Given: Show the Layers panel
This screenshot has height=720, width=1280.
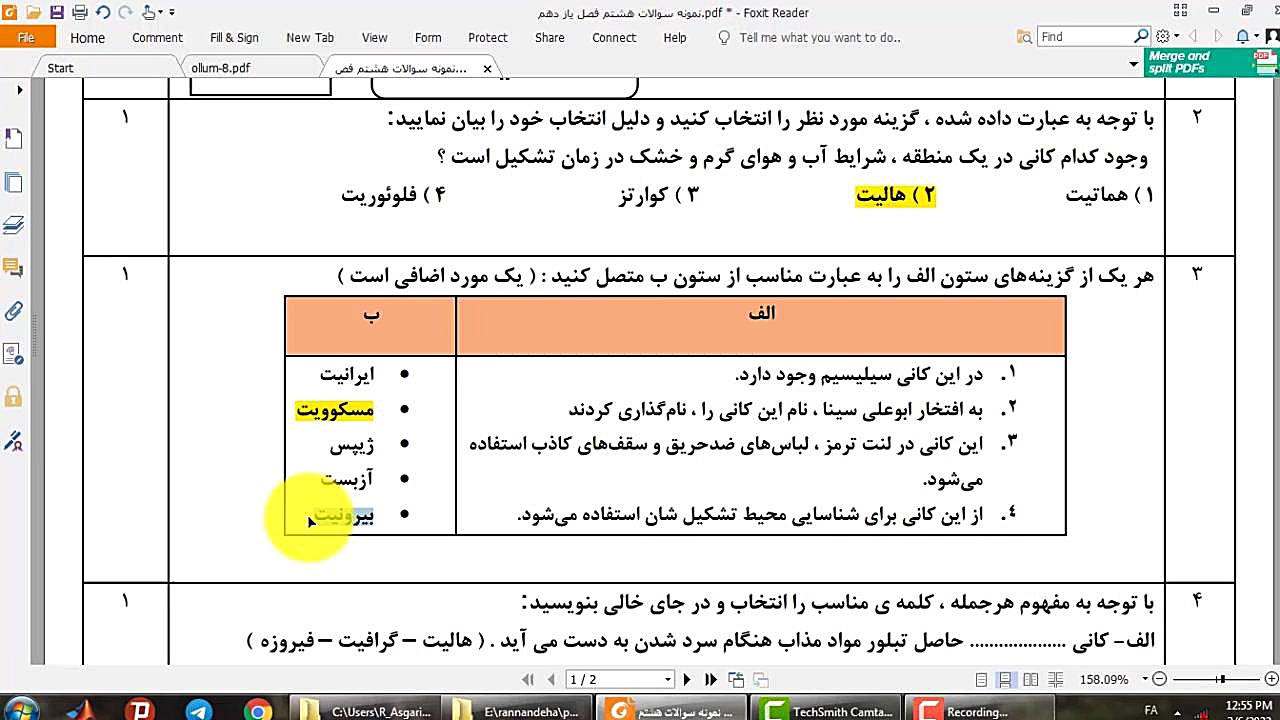Looking at the screenshot, I should tap(13, 224).
